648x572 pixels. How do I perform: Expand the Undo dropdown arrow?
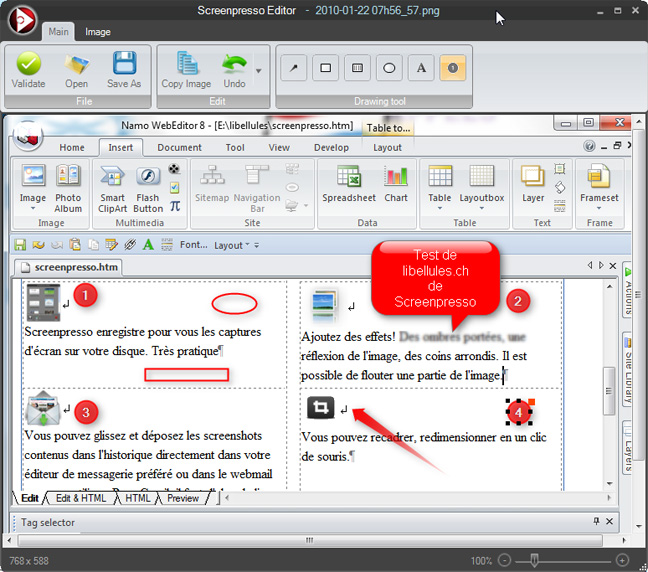click(259, 71)
